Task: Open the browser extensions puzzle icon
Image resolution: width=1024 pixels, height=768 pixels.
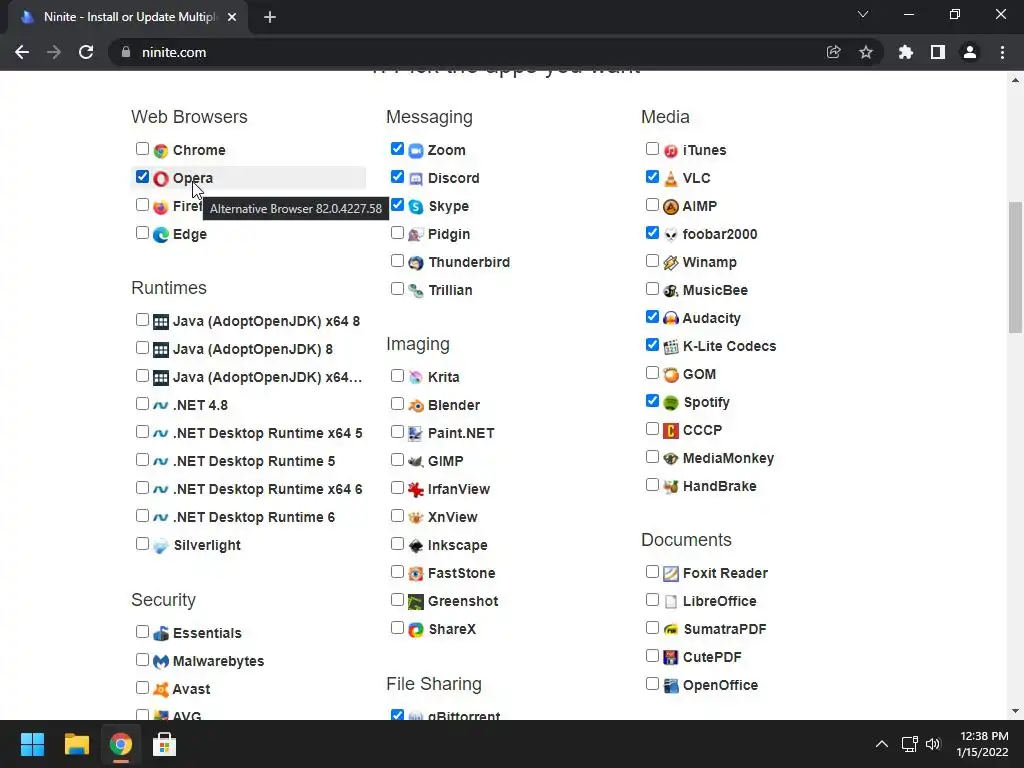Action: pyautogui.click(x=906, y=52)
